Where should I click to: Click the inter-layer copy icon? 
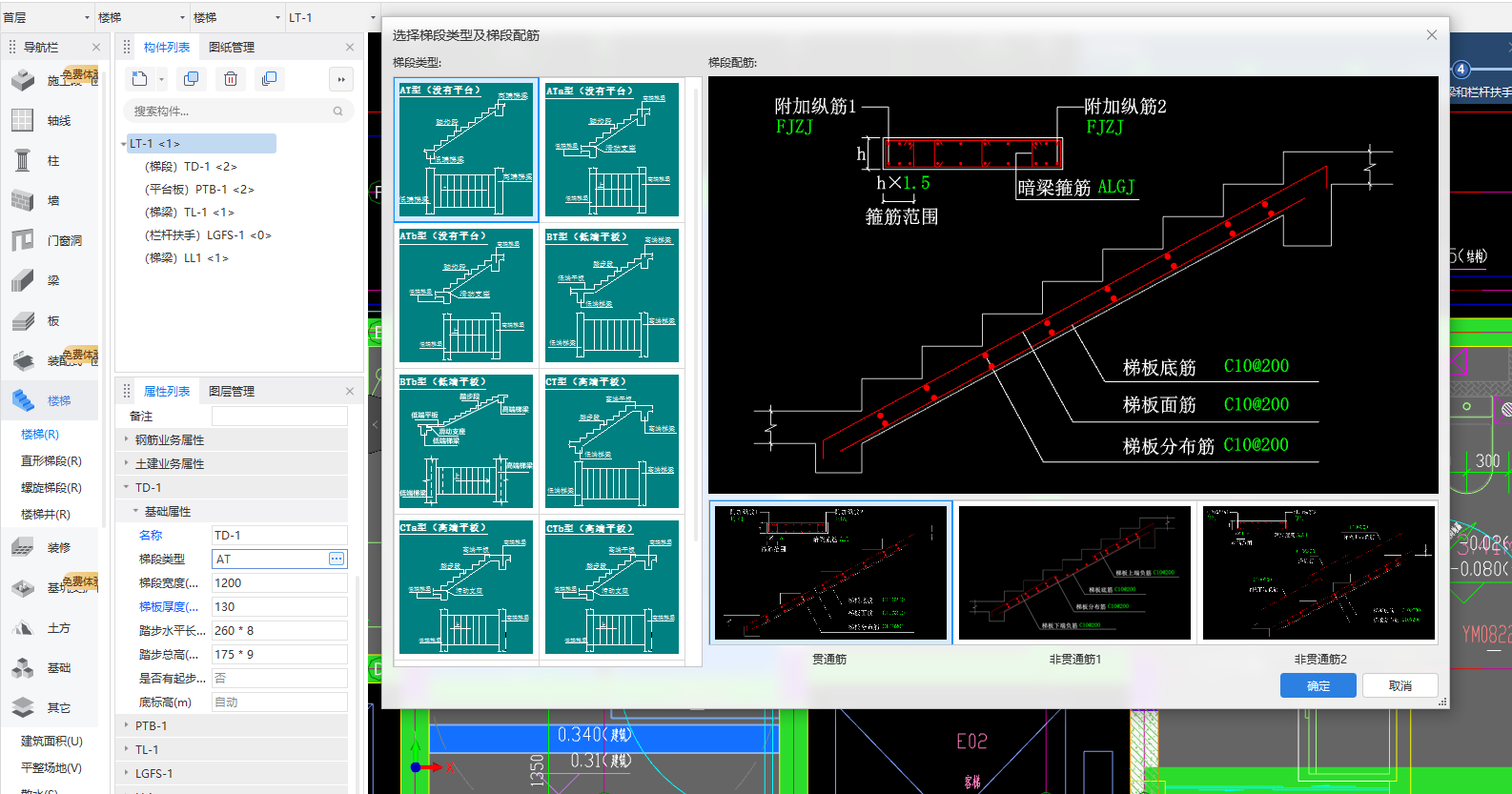click(x=270, y=79)
